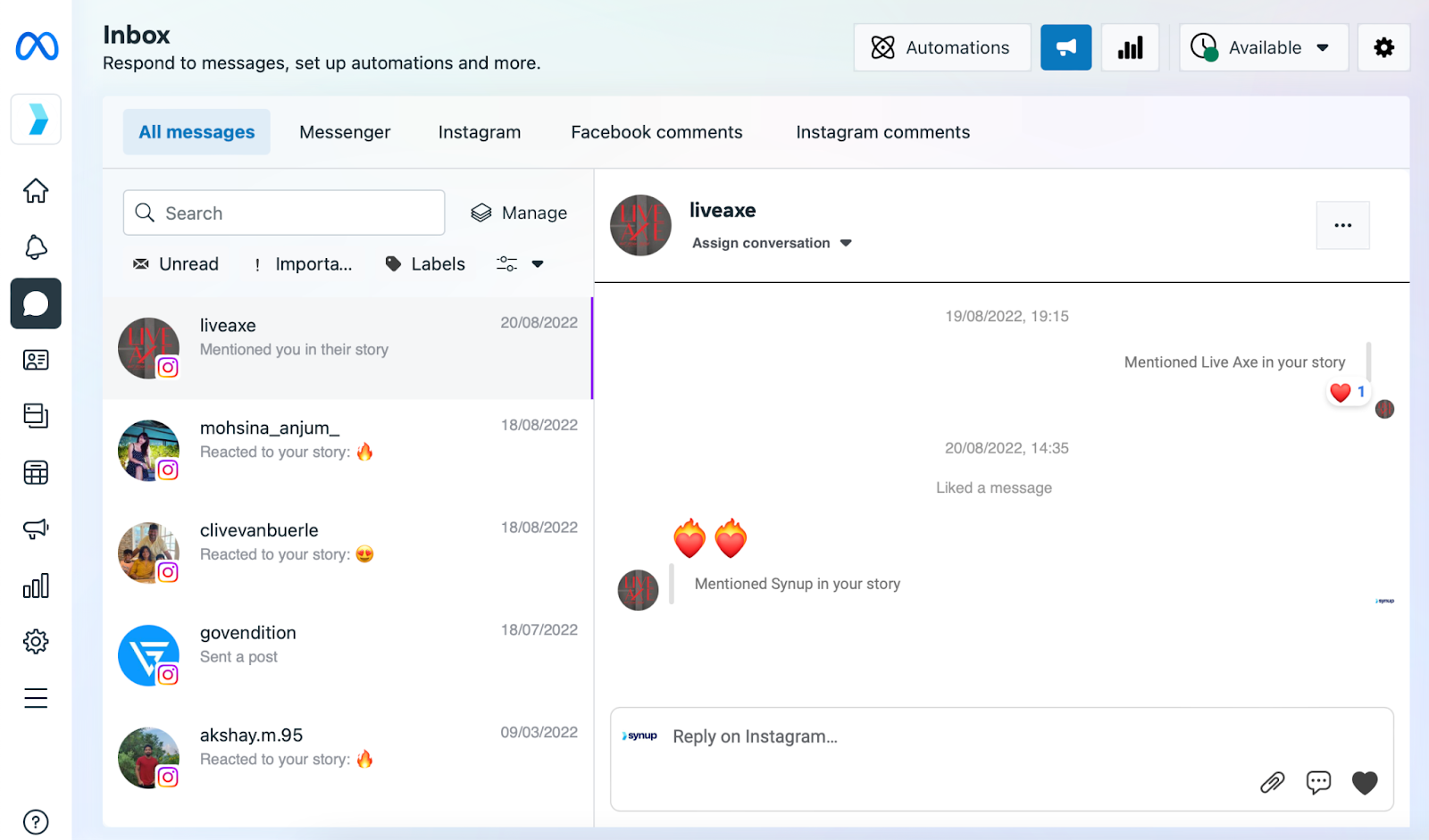Open all tools hamburger menu

click(36, 698)
